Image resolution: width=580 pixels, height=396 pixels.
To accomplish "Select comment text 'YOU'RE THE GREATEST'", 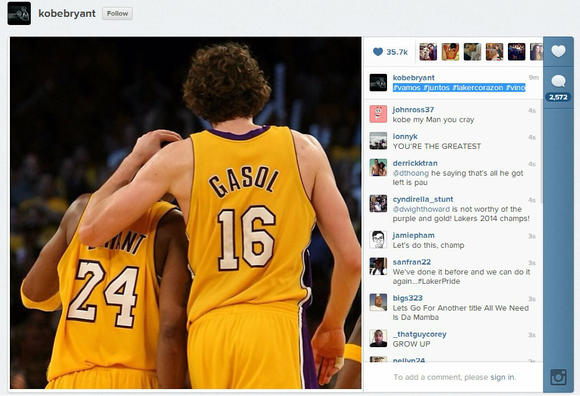I will click(437, 146).
